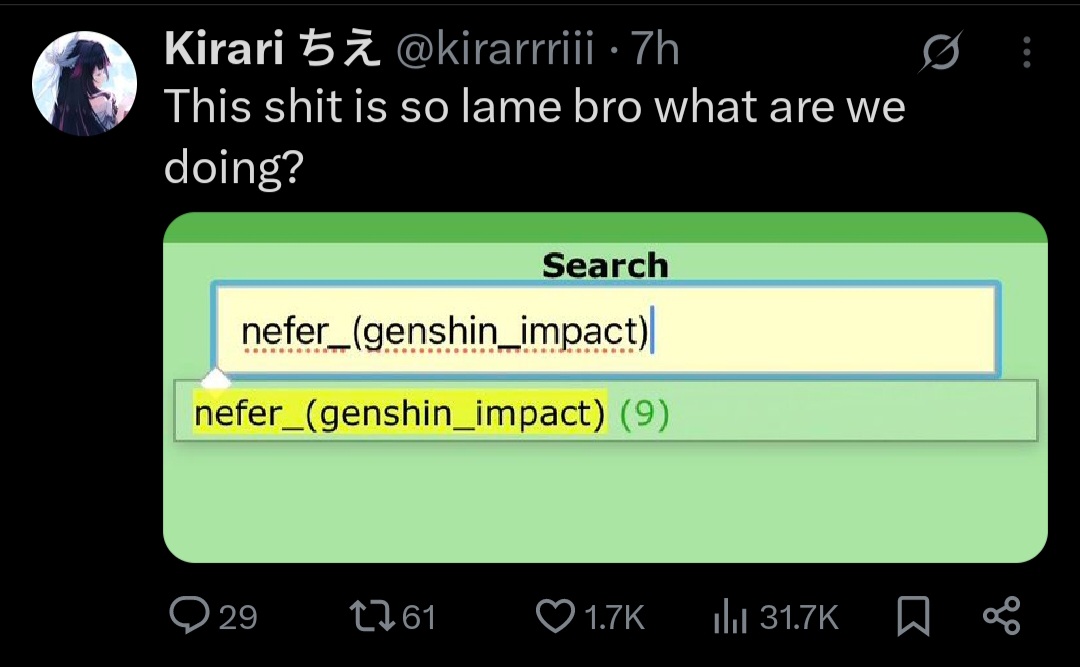Click the bold Search heading
Image resolution: width=1080 pixels, height=667 pixels.
click(x=605, y=266)
